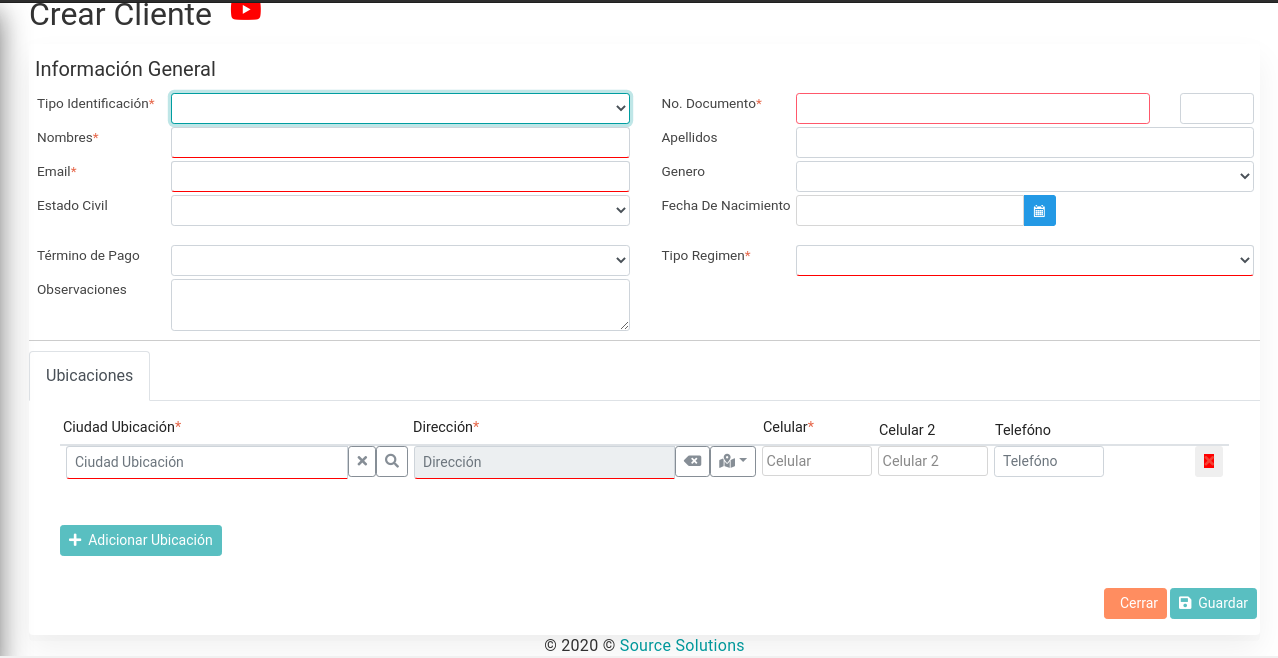Open the Fecha De Nacimiento calendar picker

pos(1040,211)
